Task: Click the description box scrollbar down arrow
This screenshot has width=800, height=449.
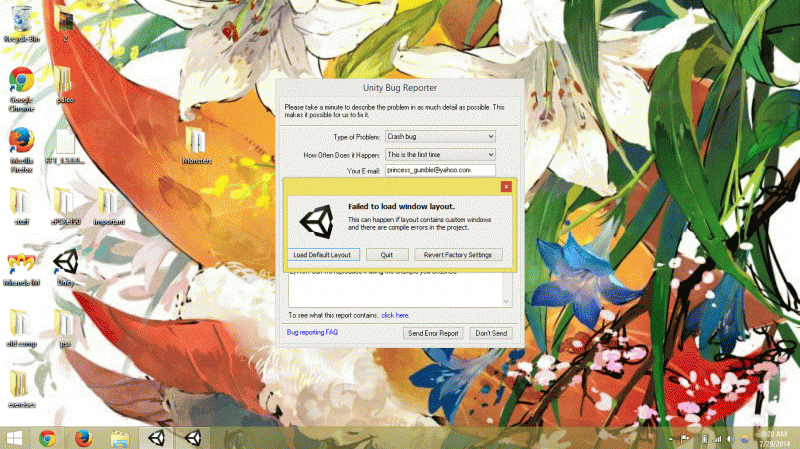Action: 507,302
